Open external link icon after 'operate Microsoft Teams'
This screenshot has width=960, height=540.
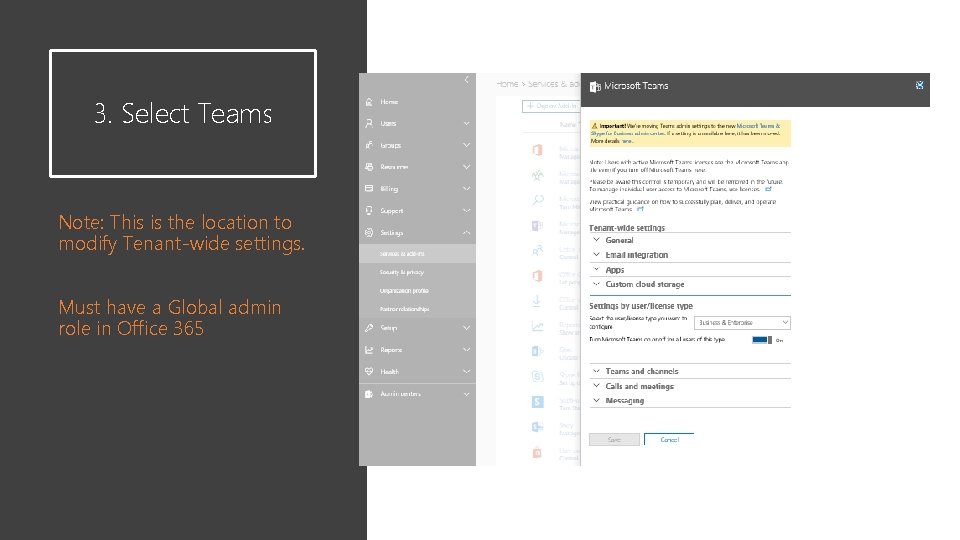pos(640,209)
